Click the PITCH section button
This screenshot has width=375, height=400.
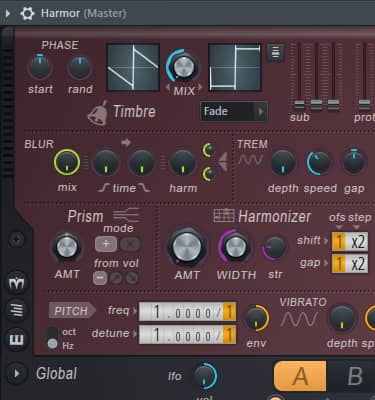coord(72,311)
